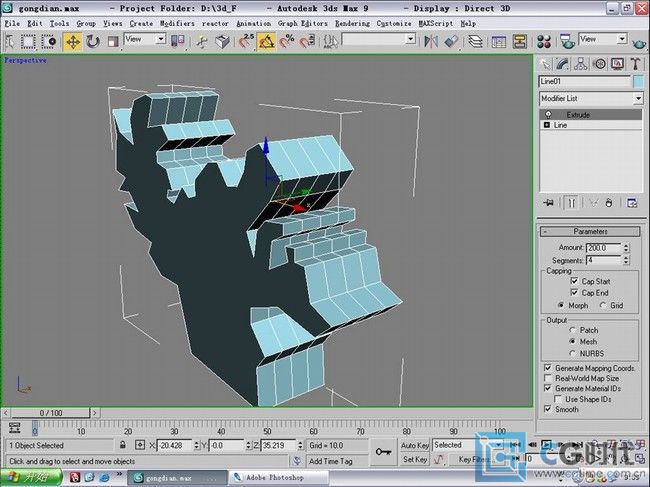Open Curve Editor icon
Screen dimensions: 650x487
pyautogui.click(x=499, y=41)
